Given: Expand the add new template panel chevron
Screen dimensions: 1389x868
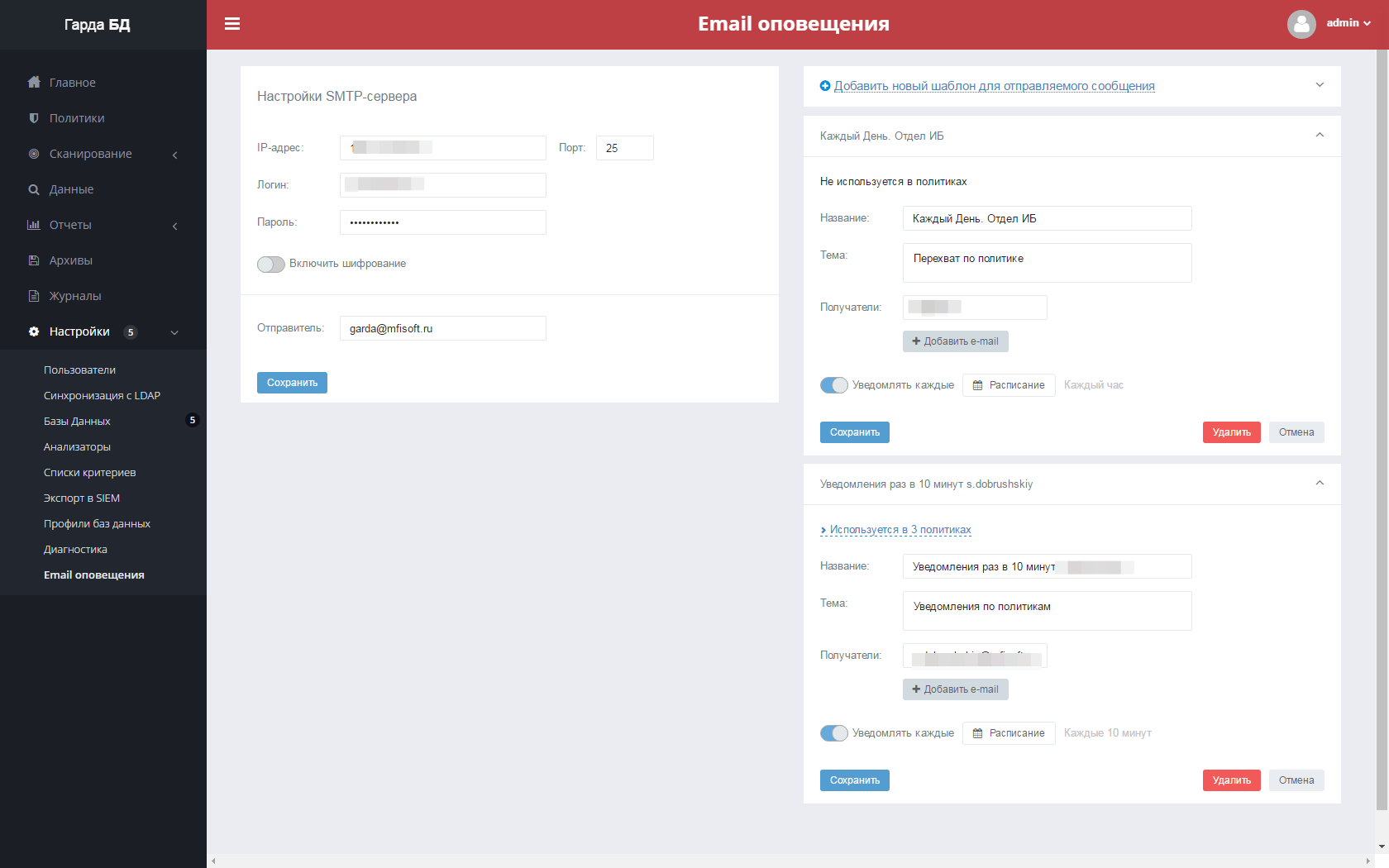Looking at the screenshot, I should click(1320, 84).
